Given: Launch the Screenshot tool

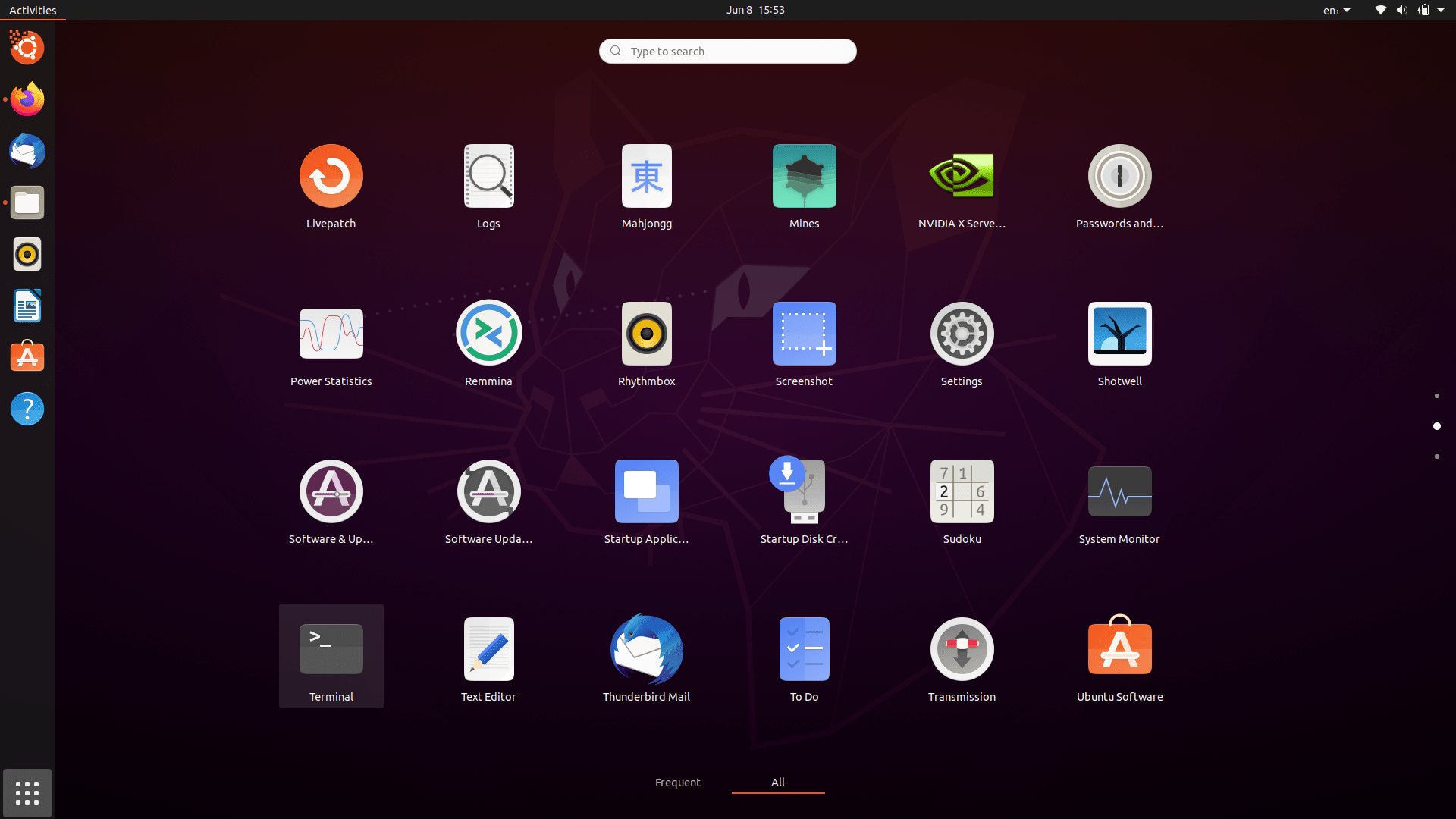Looking at the screenshot, I should pos(804,345).
